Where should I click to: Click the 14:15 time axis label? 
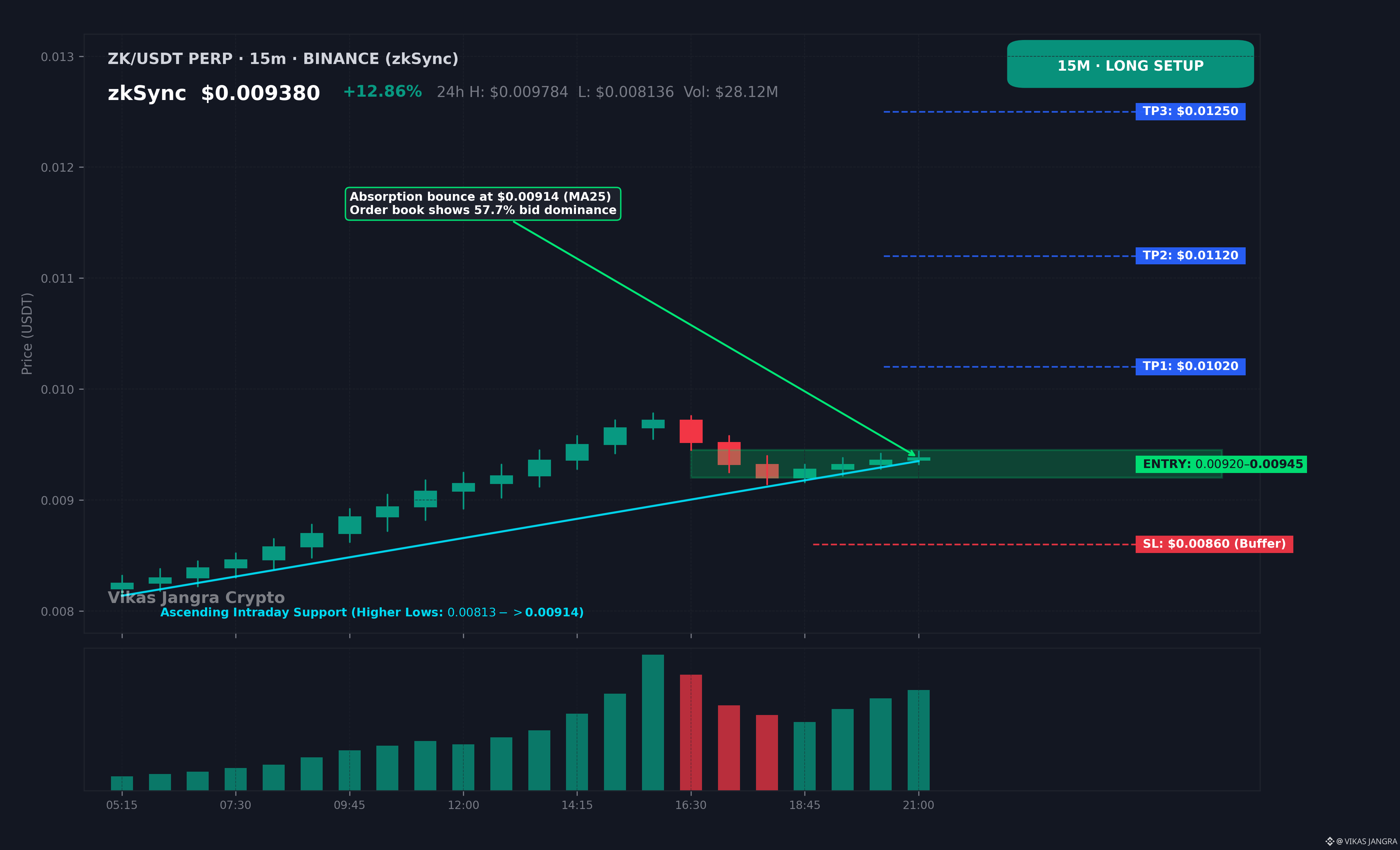click(x=577, y=805)
